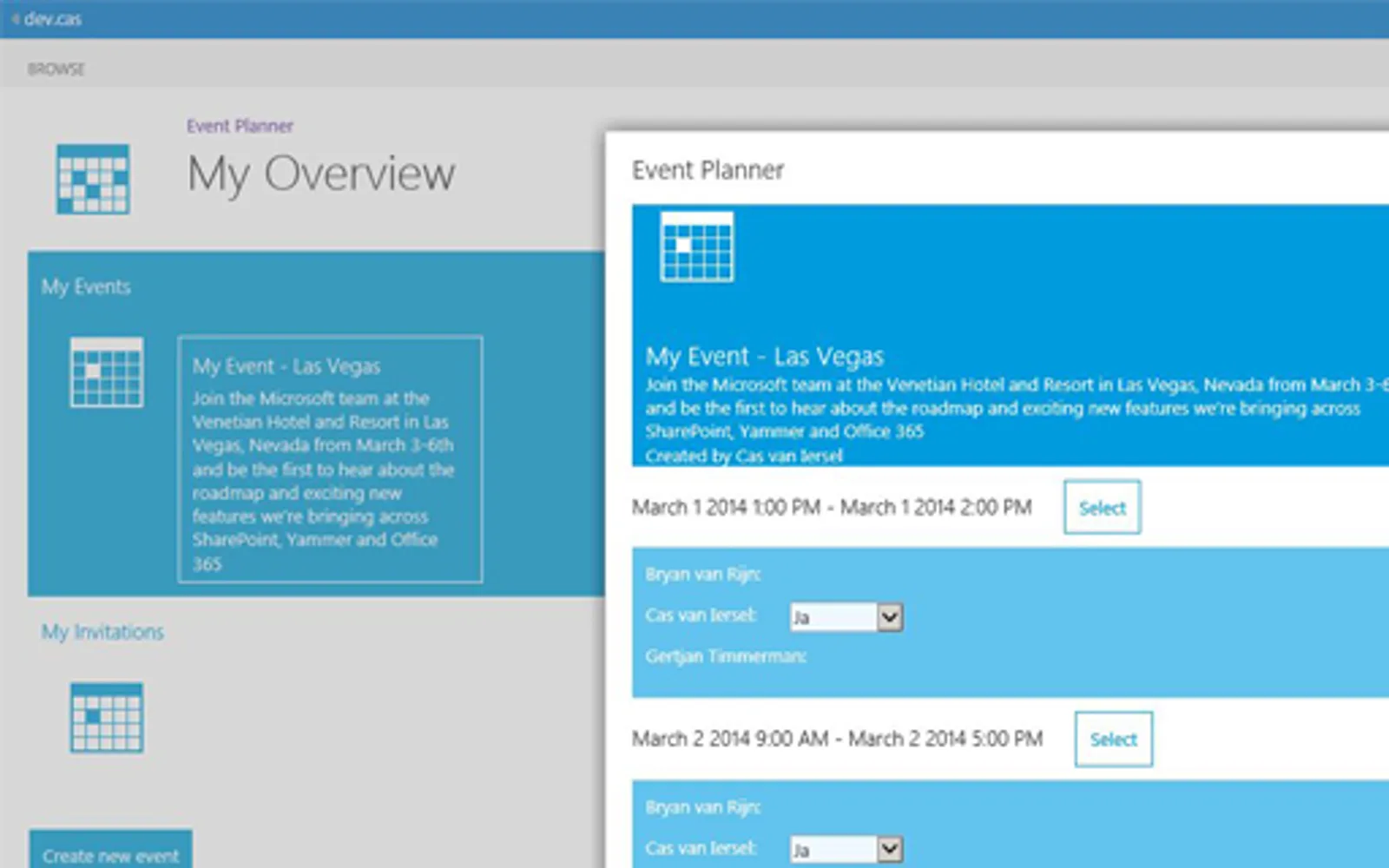Click Bryan van Rijn name in March 2 slot
Image resolution: width=1389 pixels, height=868 pixels.
pos(703,807)
